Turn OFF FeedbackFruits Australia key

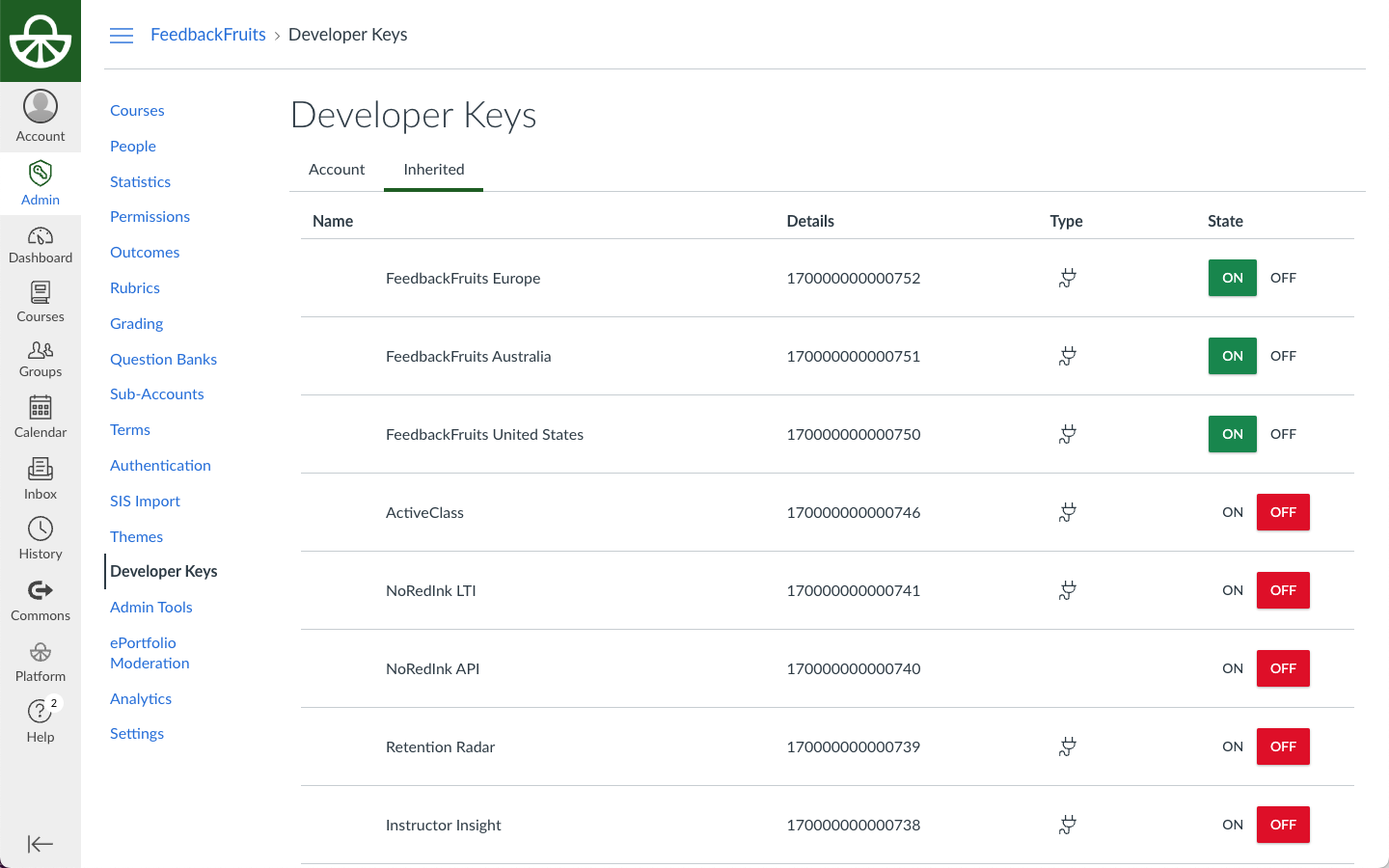click(1283, 356)
